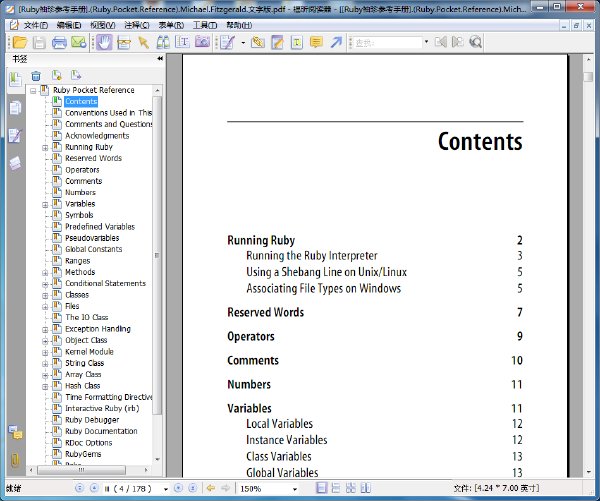Viewport: 600px width, 501px height.
Task: Collapse the Ruby Pocket Reference root node
Action: [33, 91]
